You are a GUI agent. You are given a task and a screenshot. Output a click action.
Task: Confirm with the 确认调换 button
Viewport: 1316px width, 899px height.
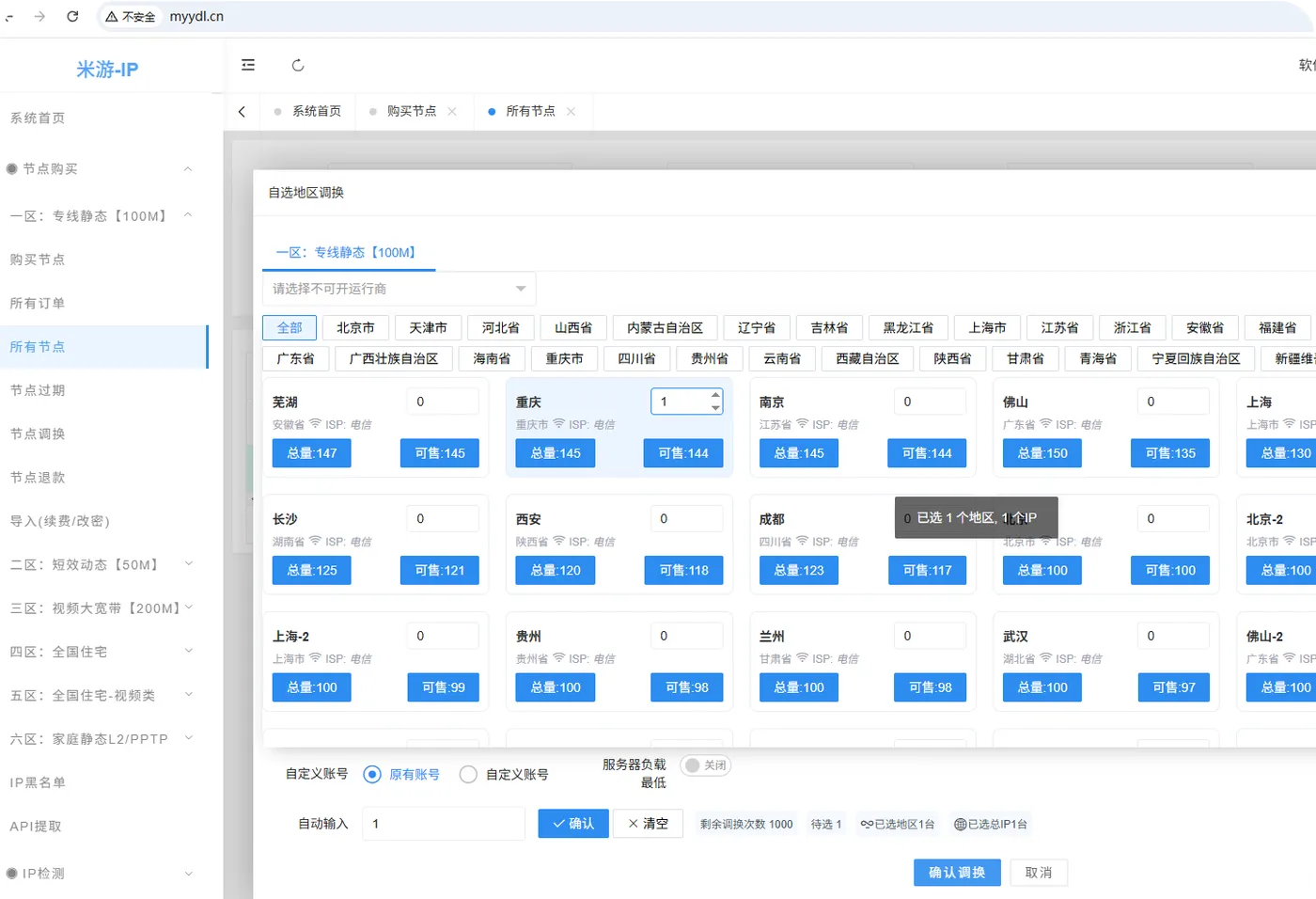957,873
